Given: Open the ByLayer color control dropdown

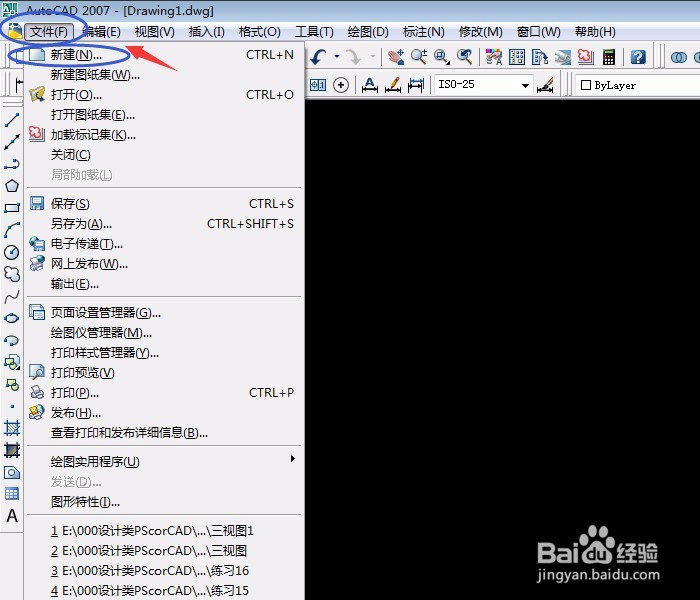Looking at the screenshot, I should [638, 85].
